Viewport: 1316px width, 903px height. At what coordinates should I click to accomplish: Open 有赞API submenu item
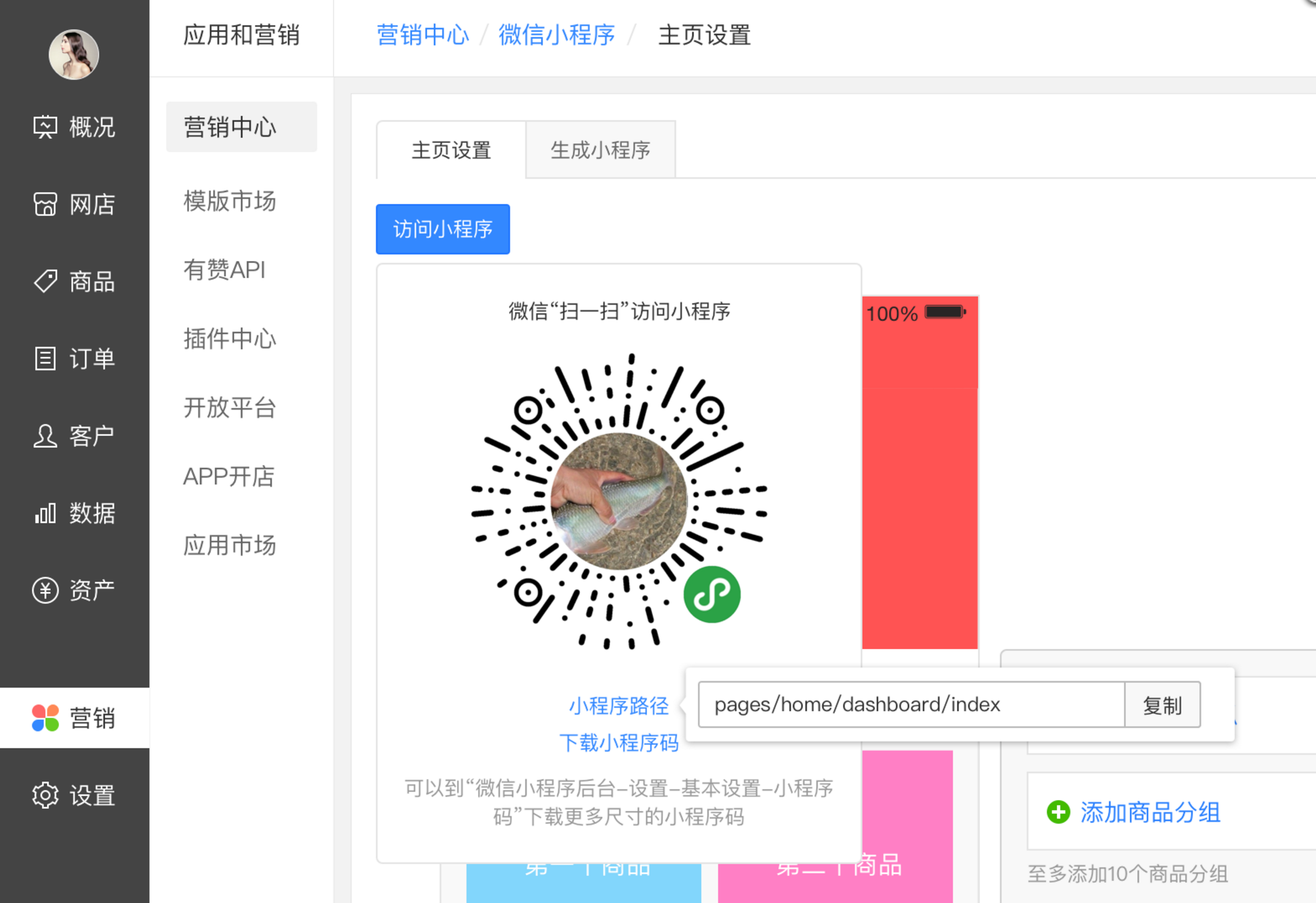pos(224,270)
